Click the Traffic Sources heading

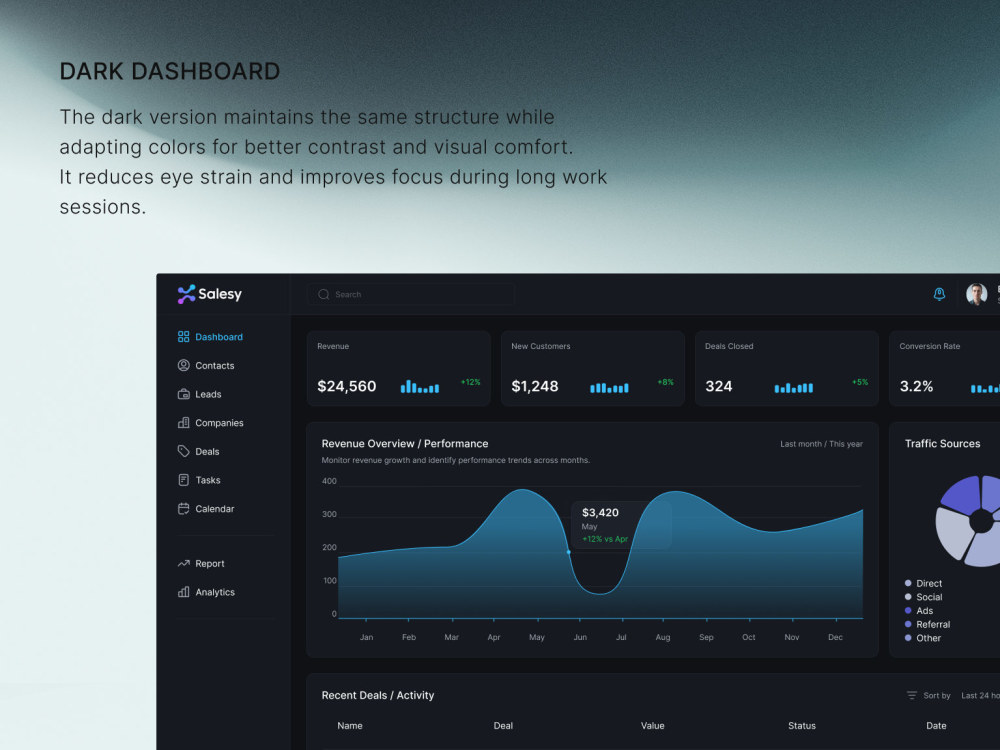(x=943, y=444)
